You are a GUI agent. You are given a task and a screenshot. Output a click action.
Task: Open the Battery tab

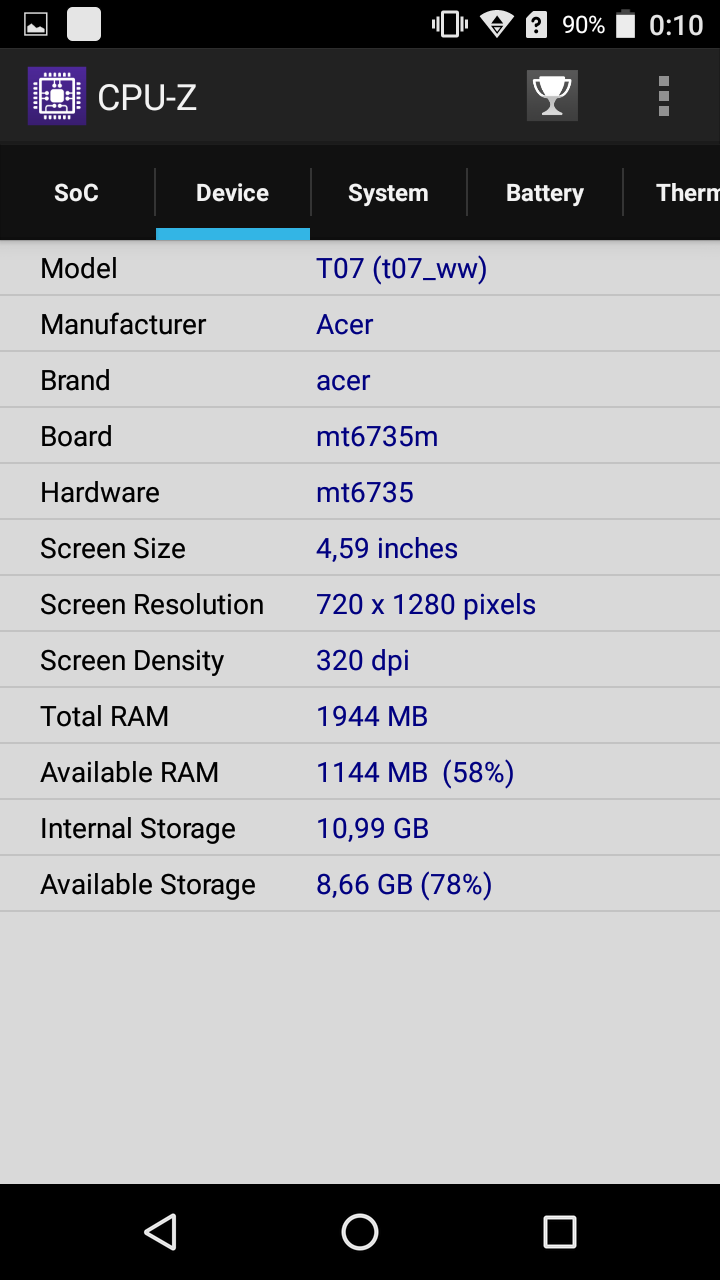coord(544,193)
